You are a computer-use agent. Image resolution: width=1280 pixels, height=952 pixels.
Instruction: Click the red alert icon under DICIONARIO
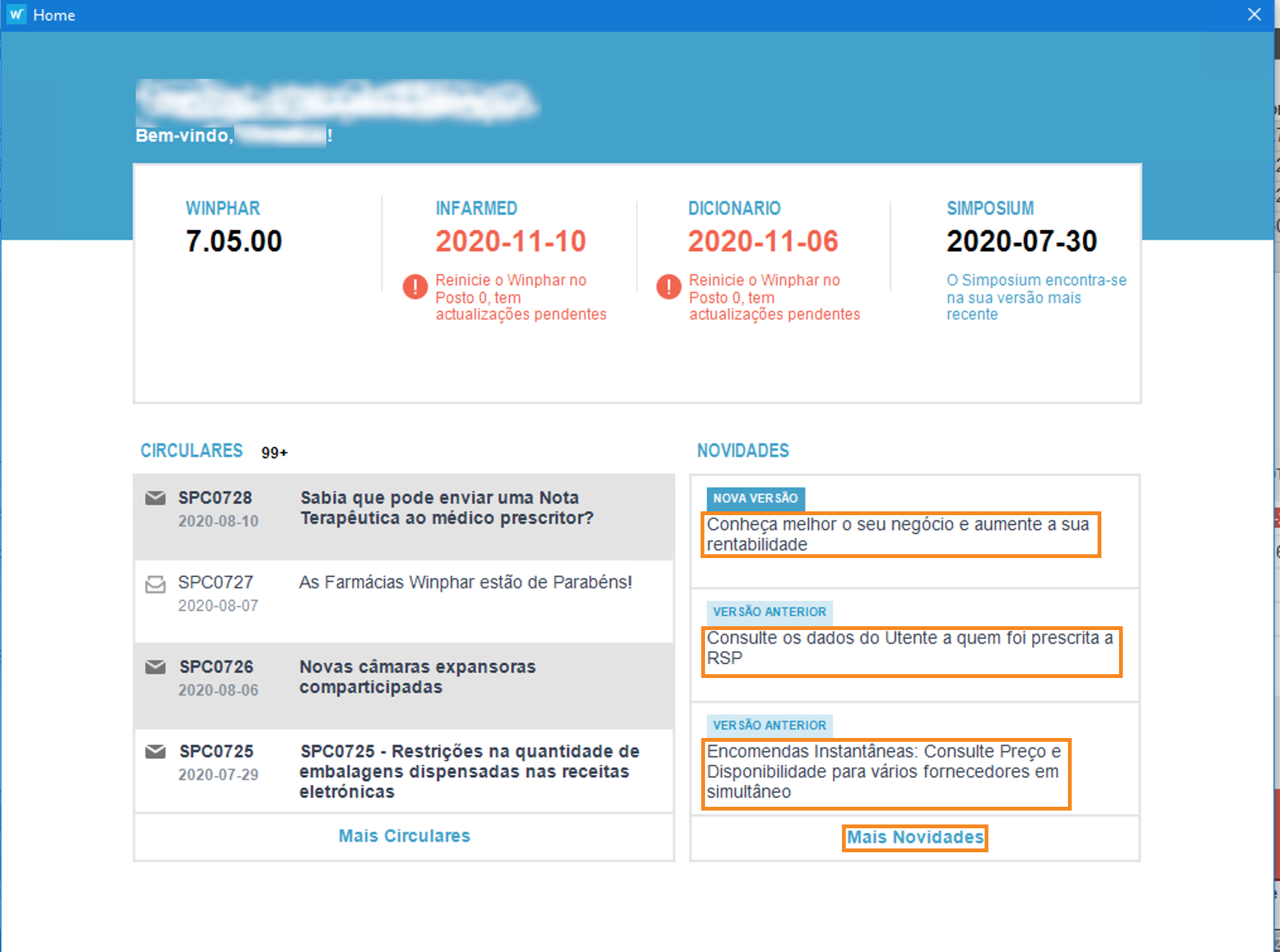pos(668,287)
